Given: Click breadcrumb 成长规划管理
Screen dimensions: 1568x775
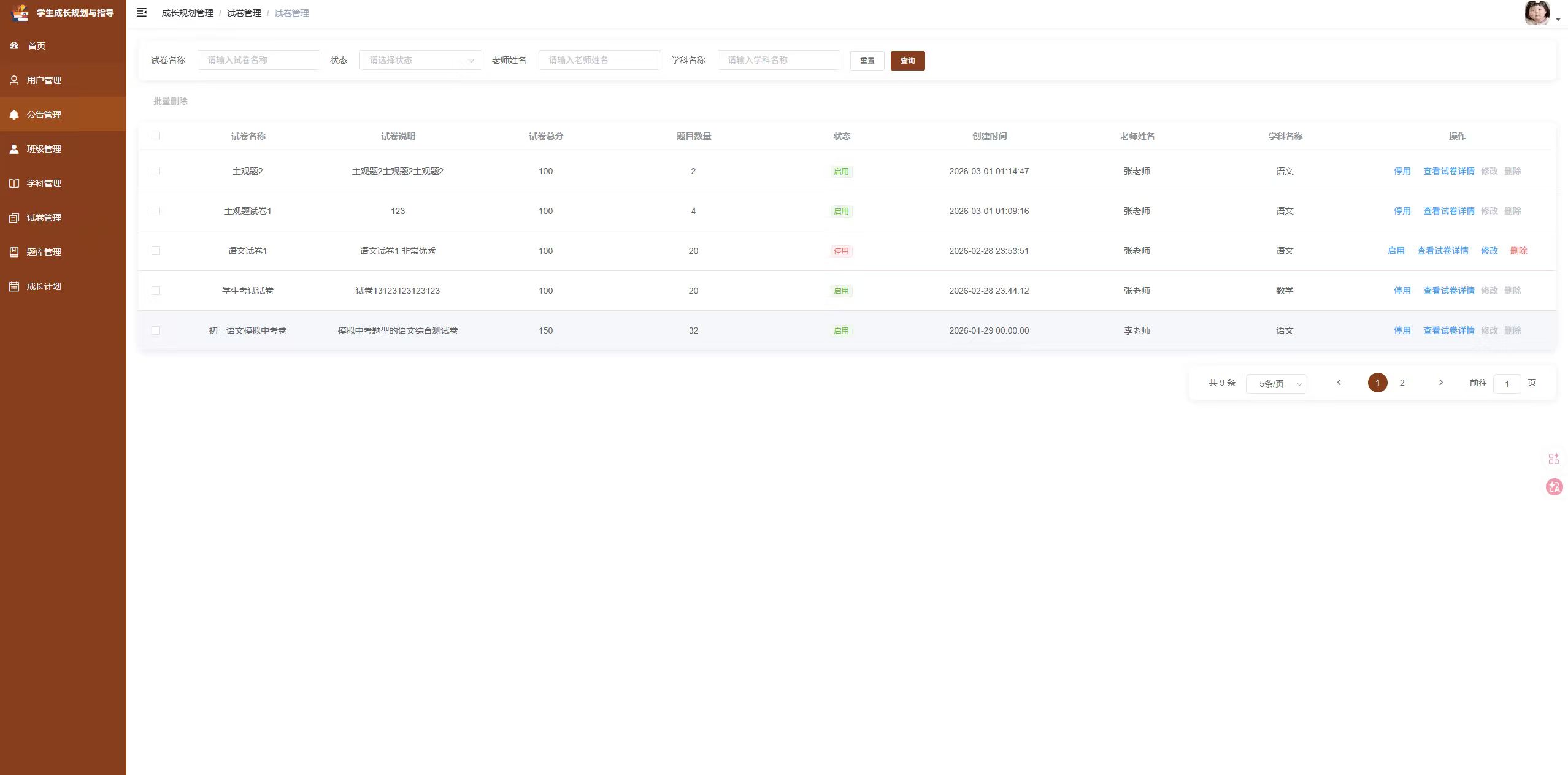Looking at the screenshot, I should 188,13.
